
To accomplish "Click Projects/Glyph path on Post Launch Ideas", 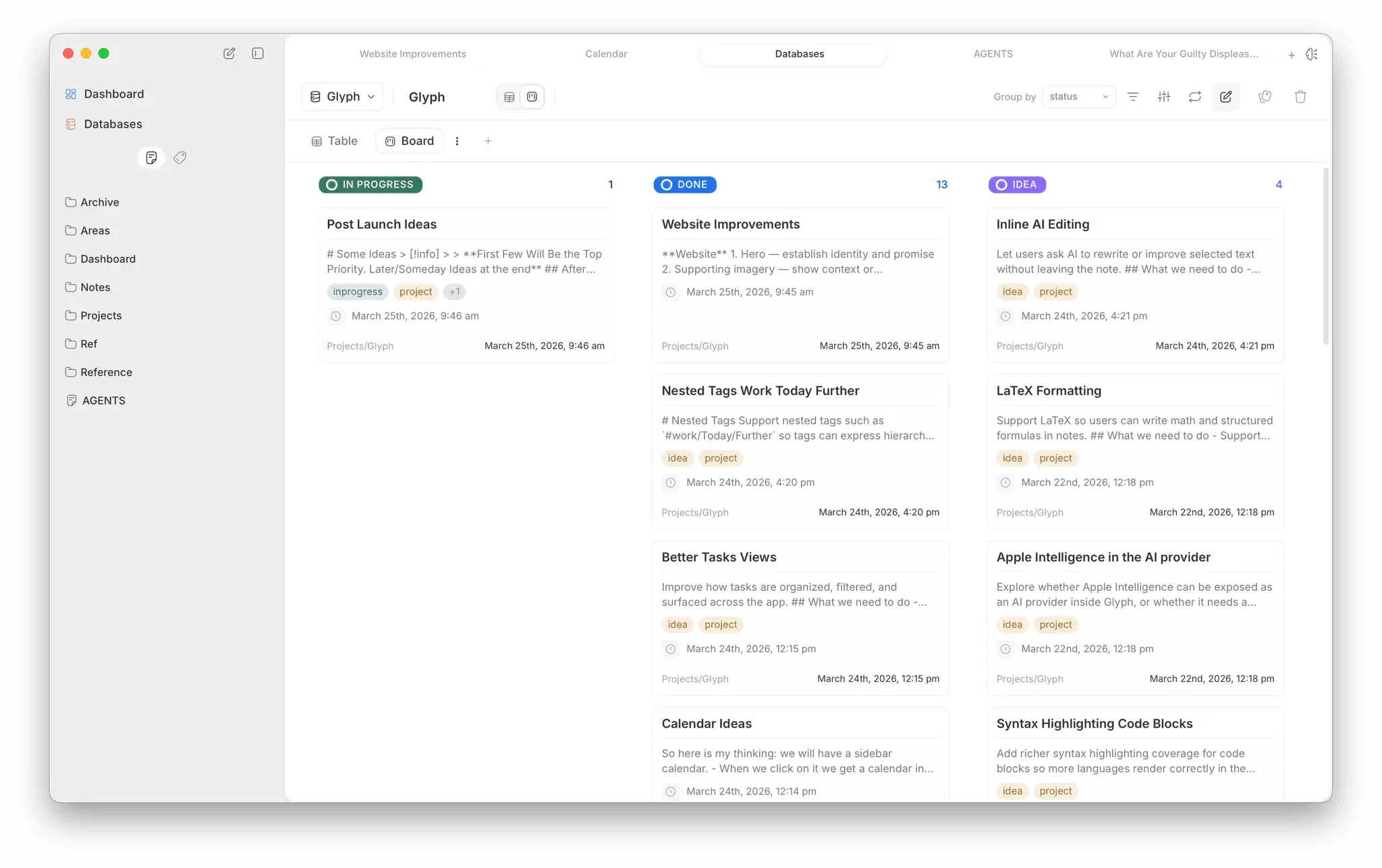I will [360, 346].
